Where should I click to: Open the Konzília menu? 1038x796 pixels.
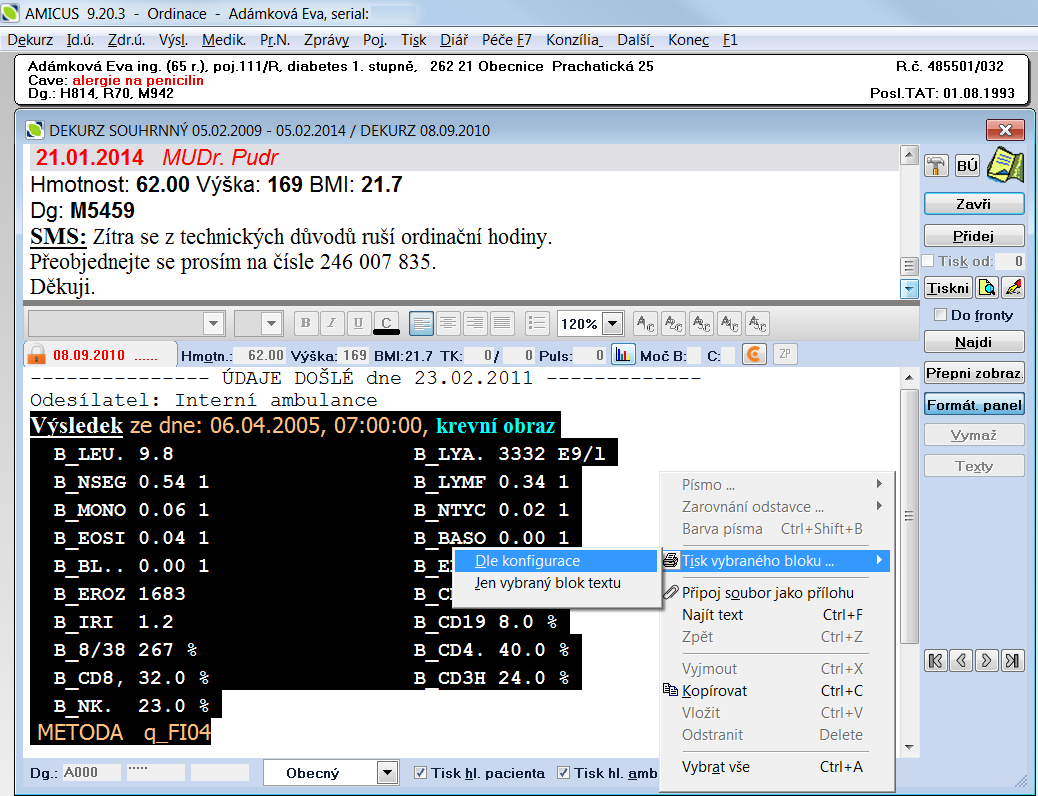574,40
